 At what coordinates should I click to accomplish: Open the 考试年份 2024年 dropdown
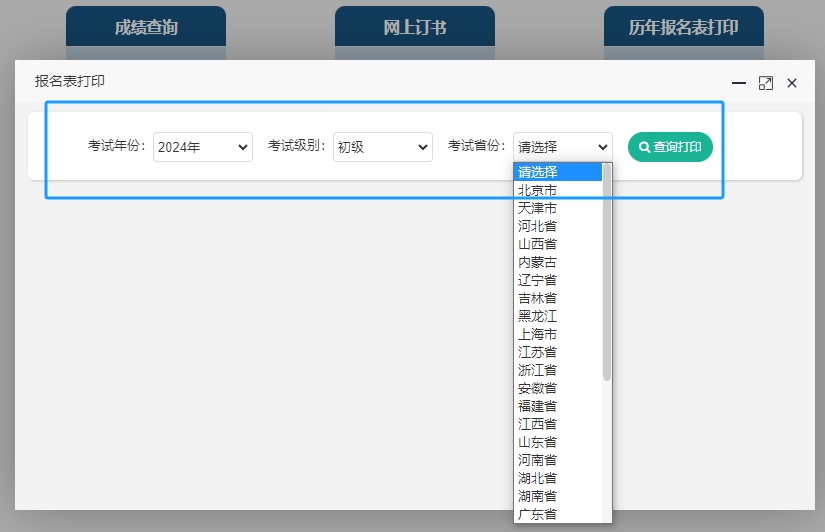203,147
